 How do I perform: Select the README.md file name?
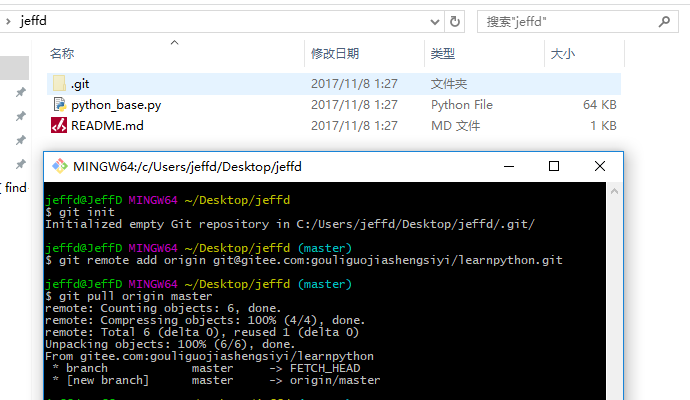tap(107, 126)
